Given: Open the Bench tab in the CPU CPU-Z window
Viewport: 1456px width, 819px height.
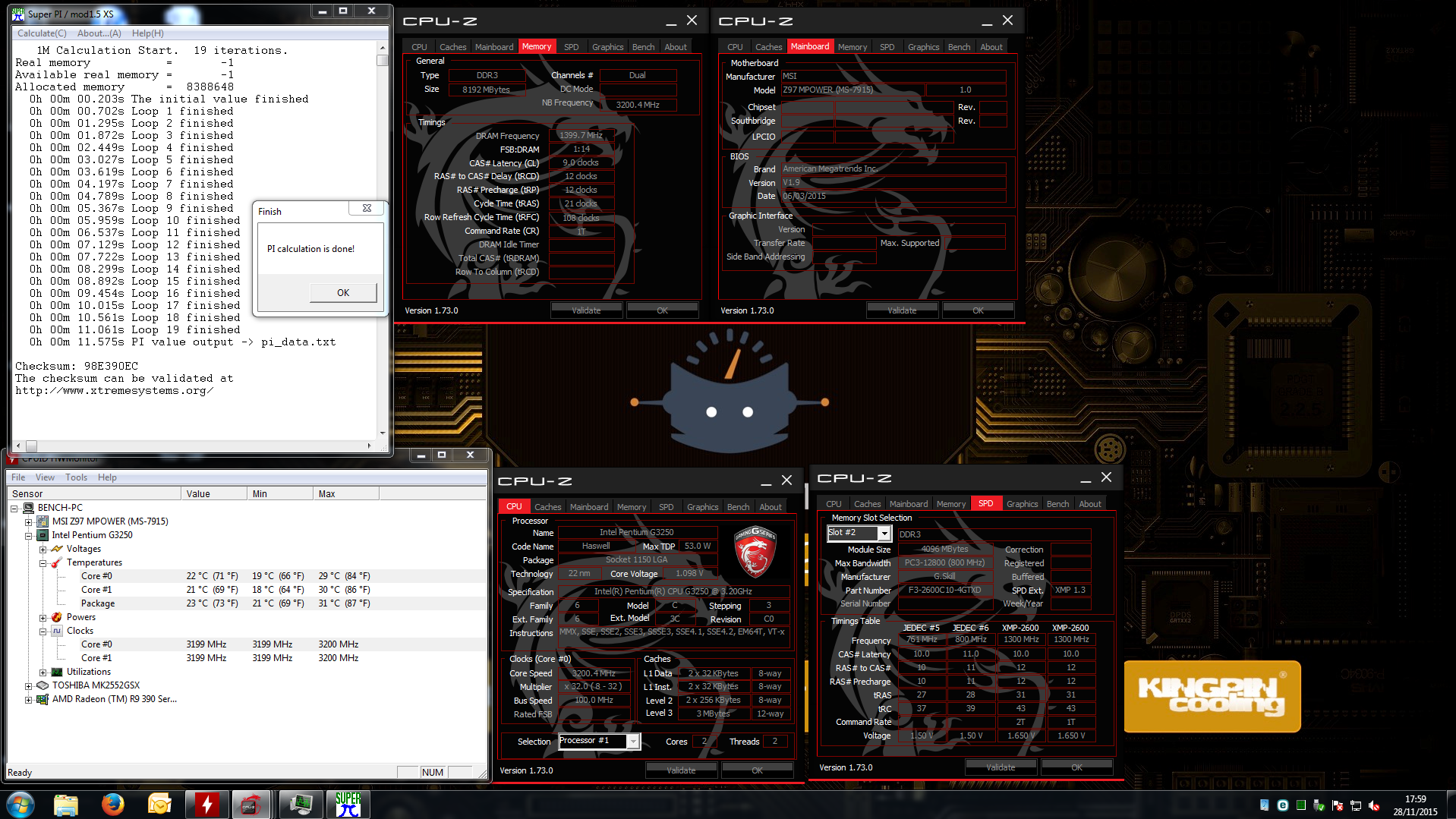Looking at the screenshot, I should tap(738, 507).
